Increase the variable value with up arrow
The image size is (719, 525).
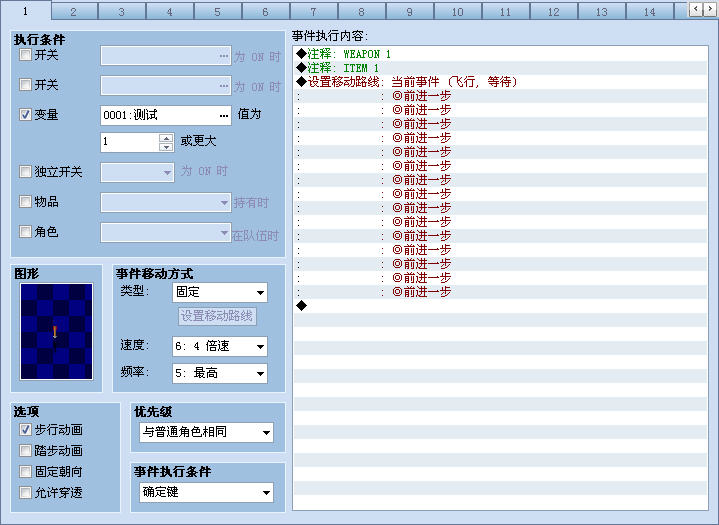tap(166, 138)
